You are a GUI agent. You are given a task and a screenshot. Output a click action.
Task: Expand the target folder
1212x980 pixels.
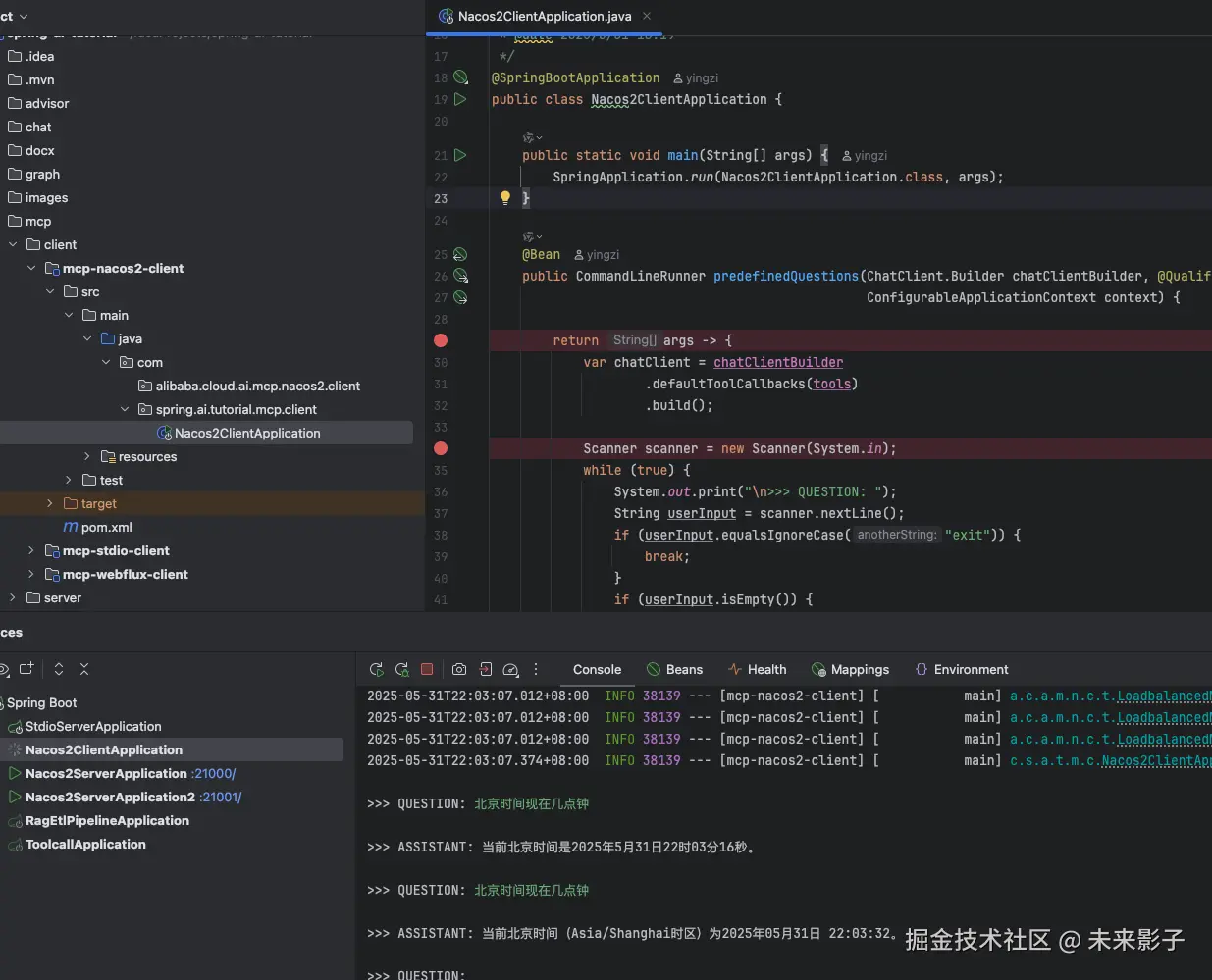[50, 503]
